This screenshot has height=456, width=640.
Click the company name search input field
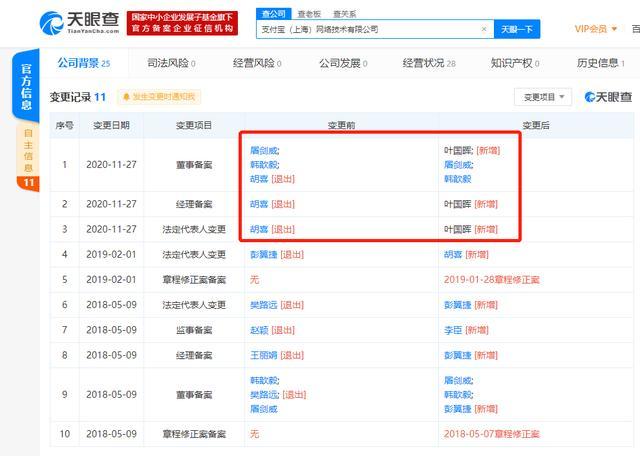pyautogui.click(x=370, y=30)
